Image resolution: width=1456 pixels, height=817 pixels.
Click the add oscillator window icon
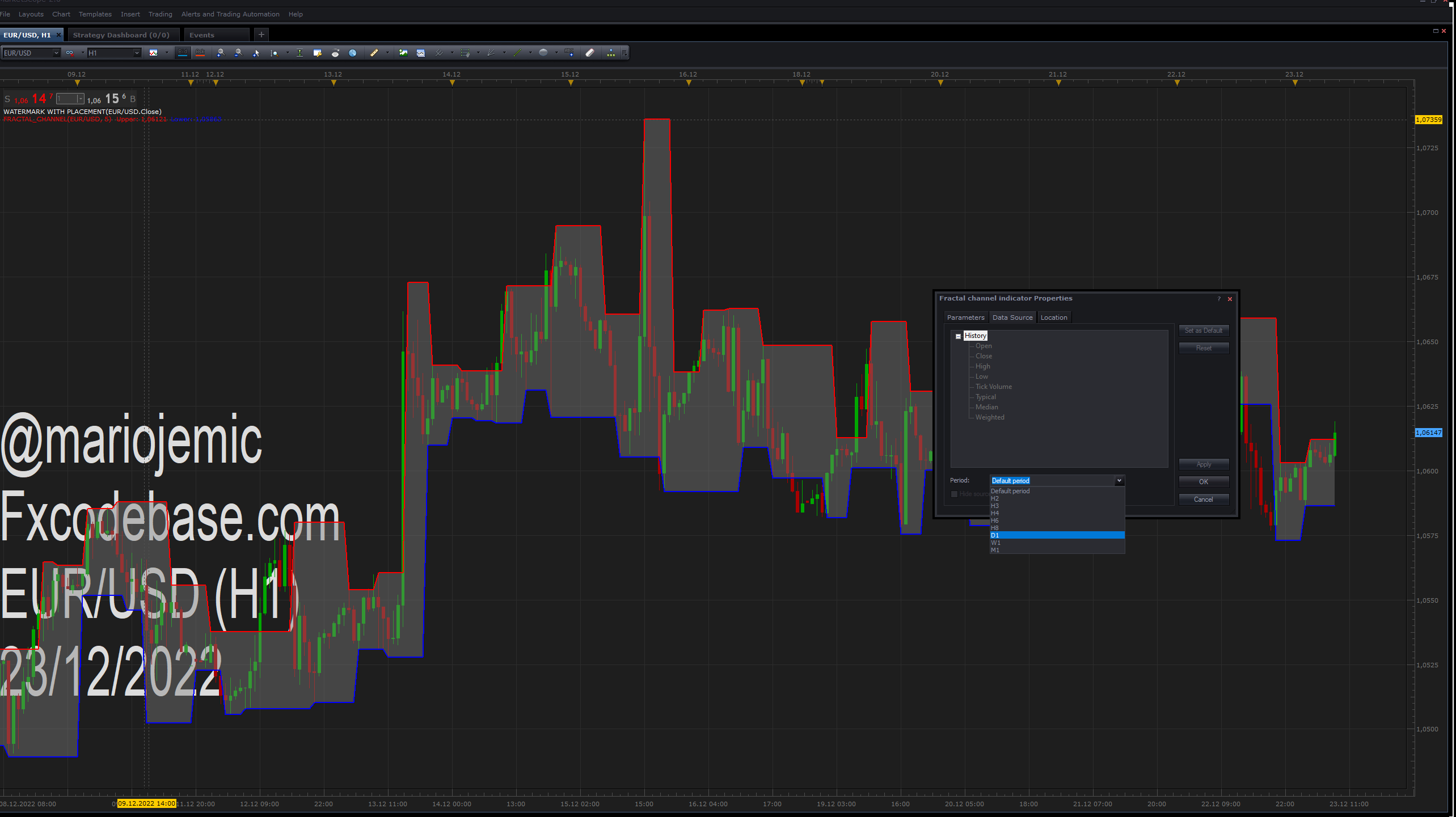[421, 53]
